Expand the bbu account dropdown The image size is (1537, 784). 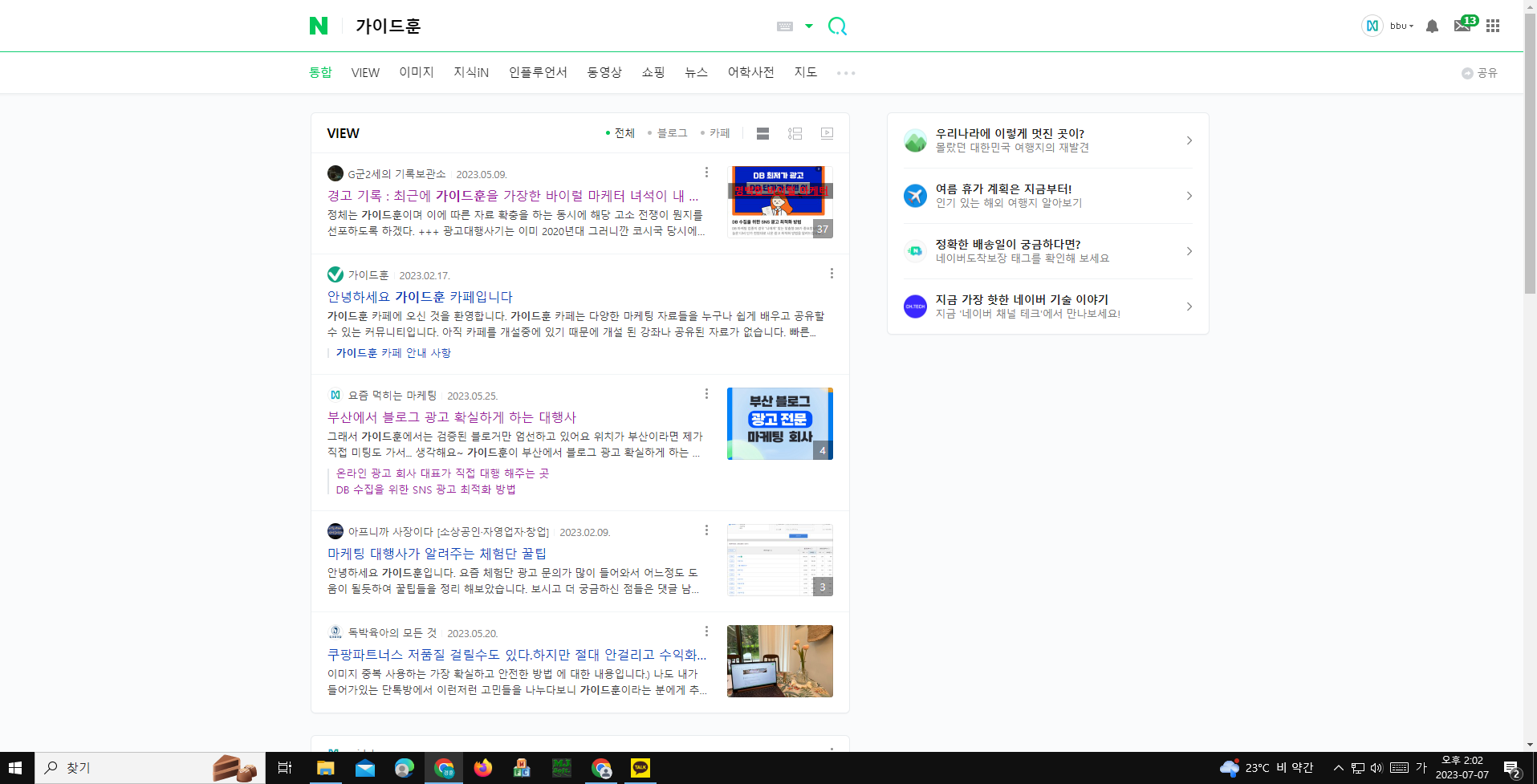pyautogui.click(x=1402, y=26)
